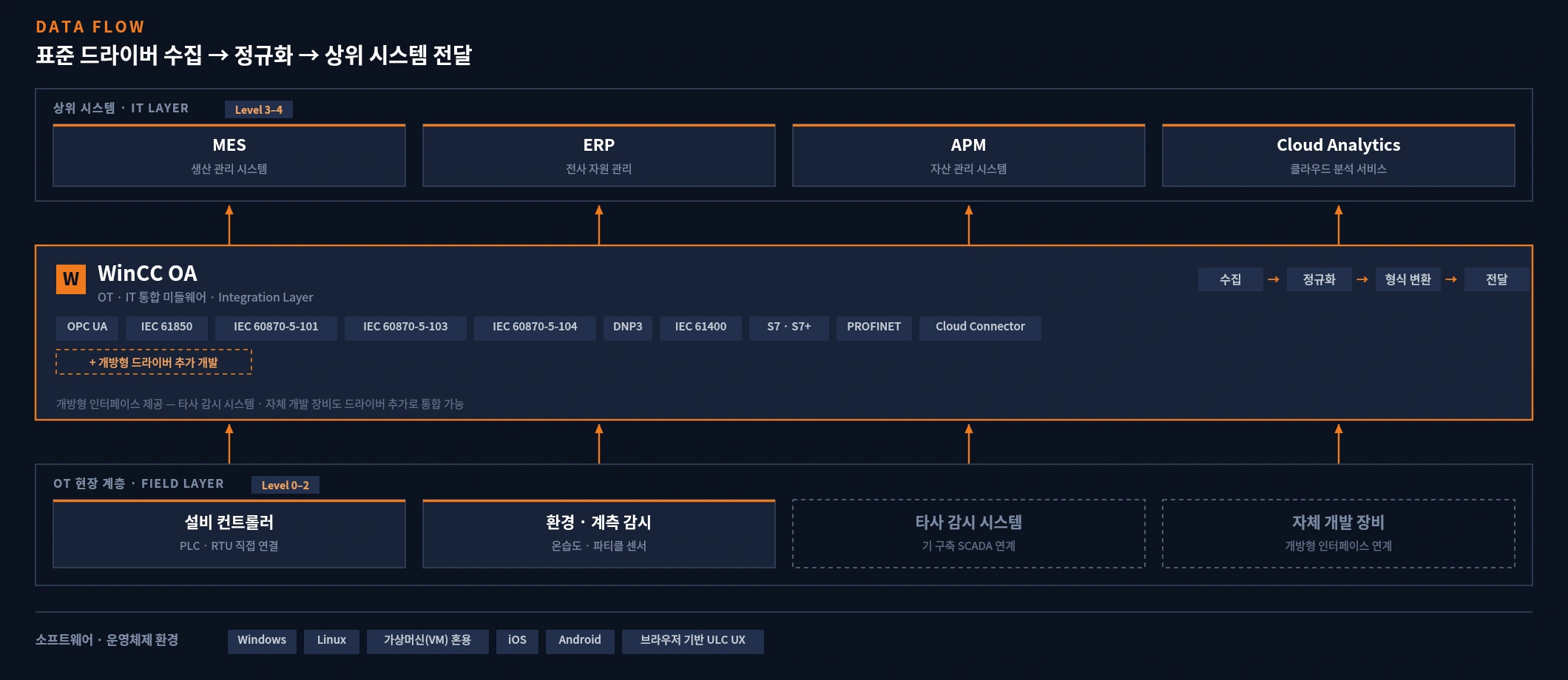
Task: Select the APM asset management card
Action: pos(969,155)
